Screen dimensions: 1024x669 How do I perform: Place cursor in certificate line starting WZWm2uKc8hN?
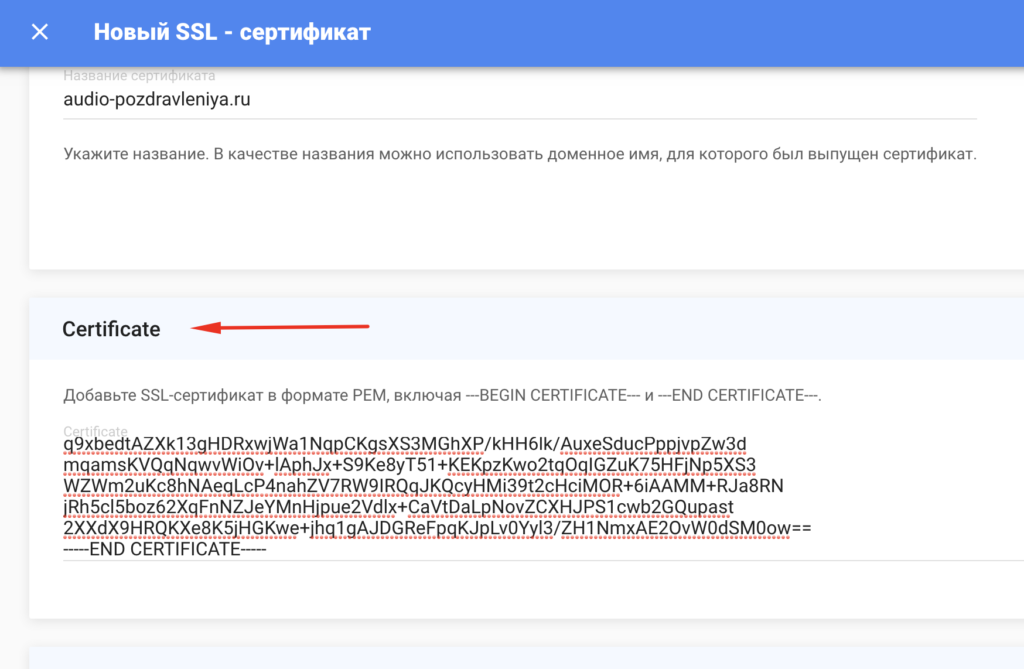[x=423, y=485]
